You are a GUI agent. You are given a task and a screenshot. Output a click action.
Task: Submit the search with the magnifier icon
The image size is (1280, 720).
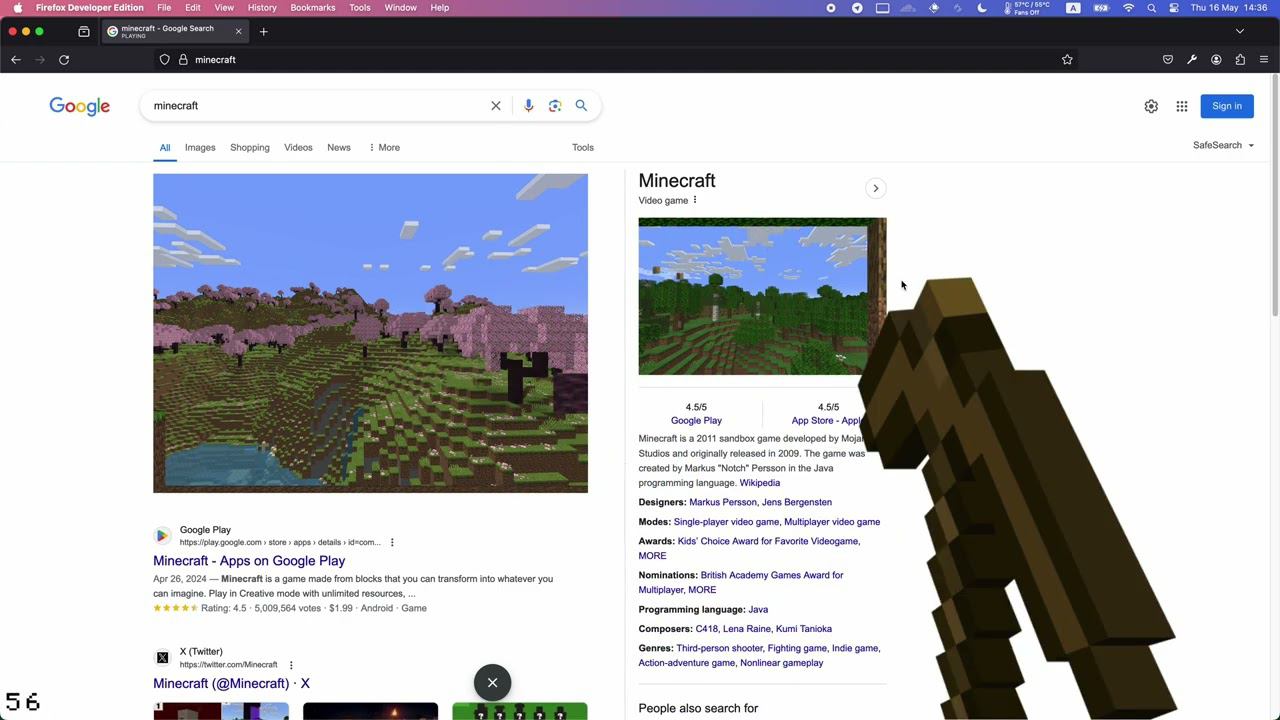point(581,106)
